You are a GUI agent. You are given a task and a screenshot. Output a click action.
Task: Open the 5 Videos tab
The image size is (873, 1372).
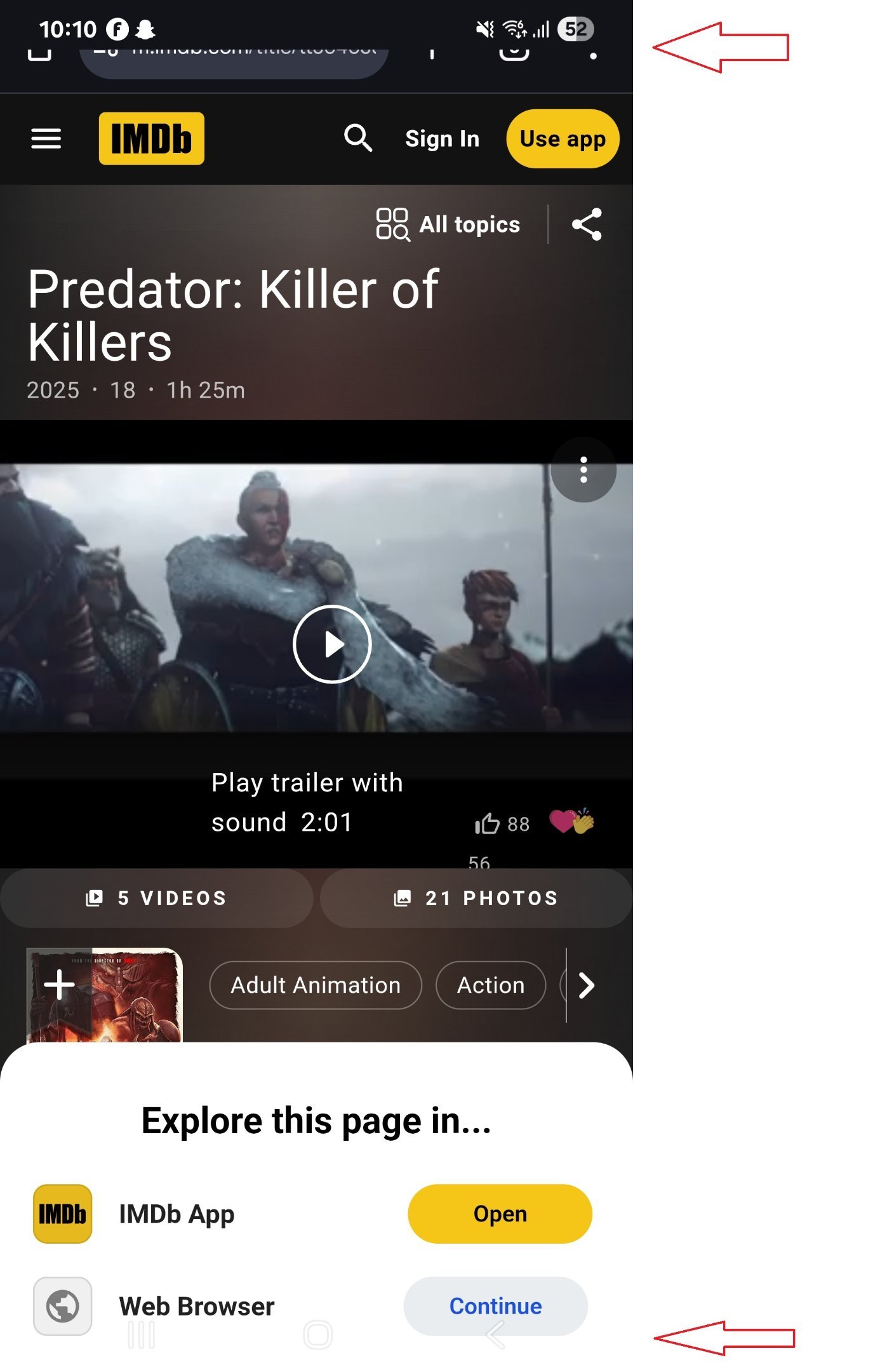156,898
